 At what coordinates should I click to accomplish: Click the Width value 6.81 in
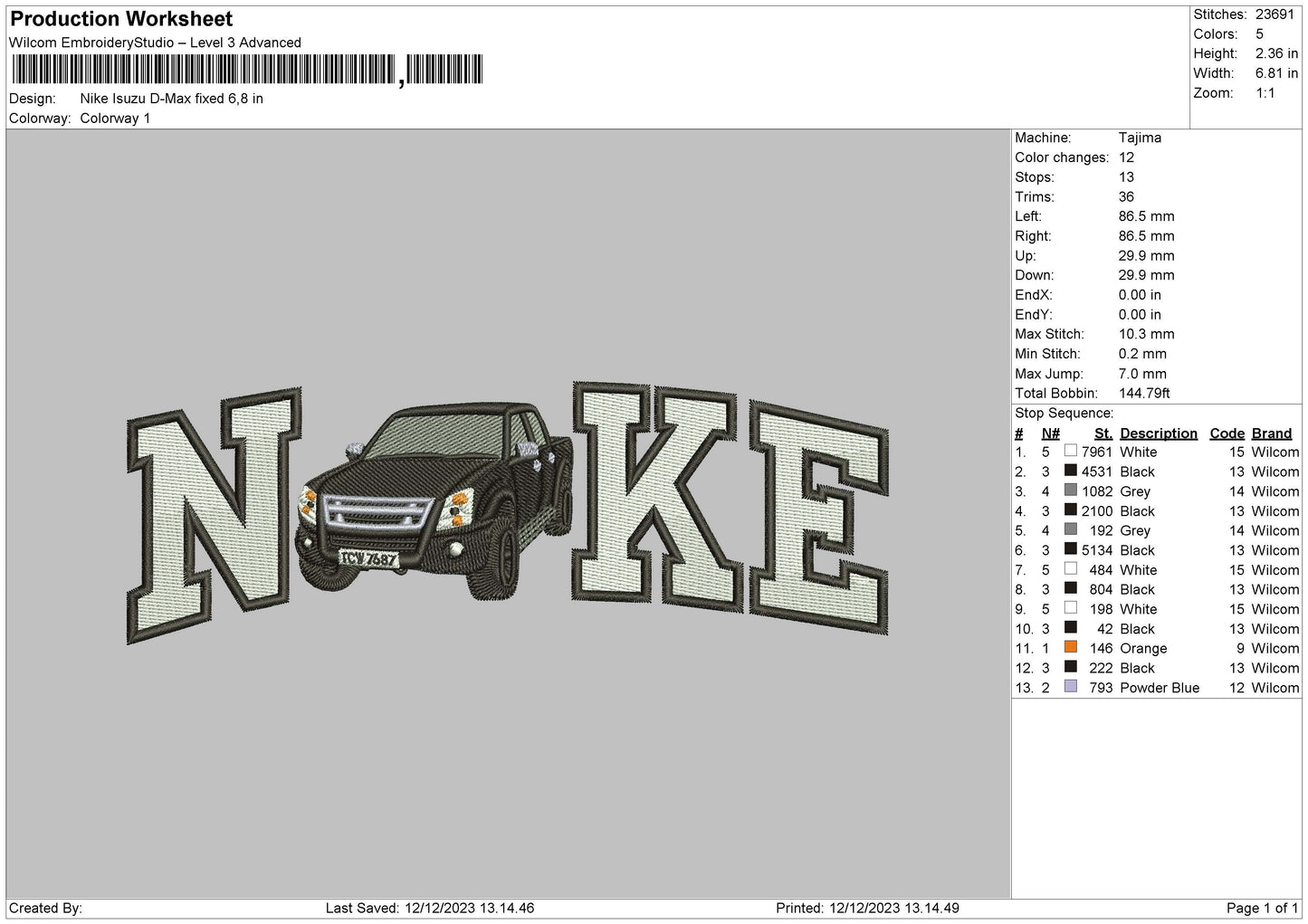pos(1276,73)
